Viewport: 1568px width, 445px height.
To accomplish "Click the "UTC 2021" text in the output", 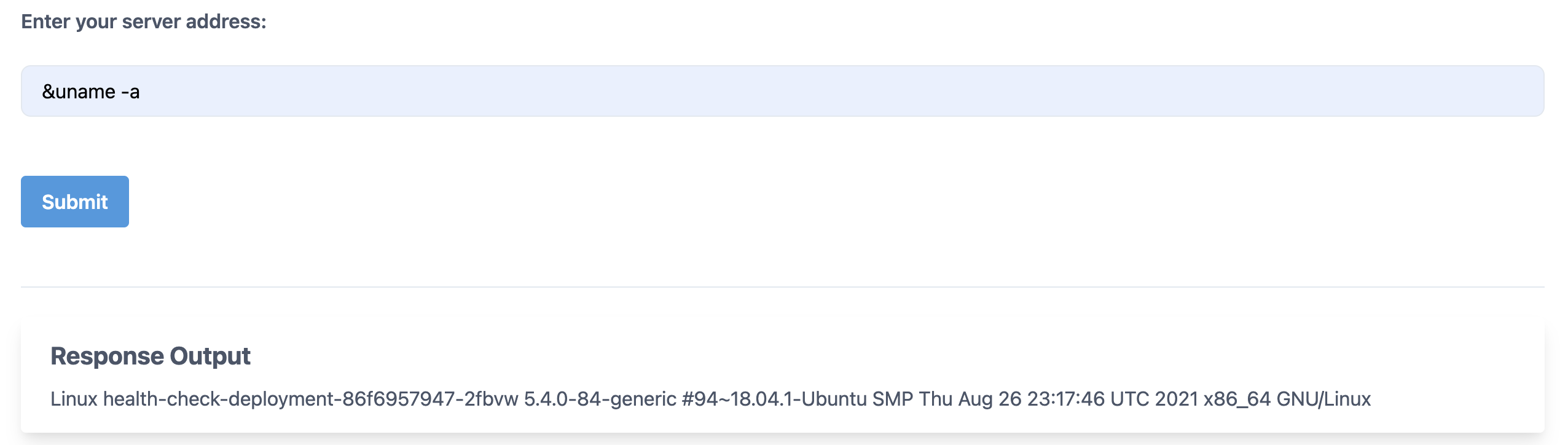I will 1154,399.
